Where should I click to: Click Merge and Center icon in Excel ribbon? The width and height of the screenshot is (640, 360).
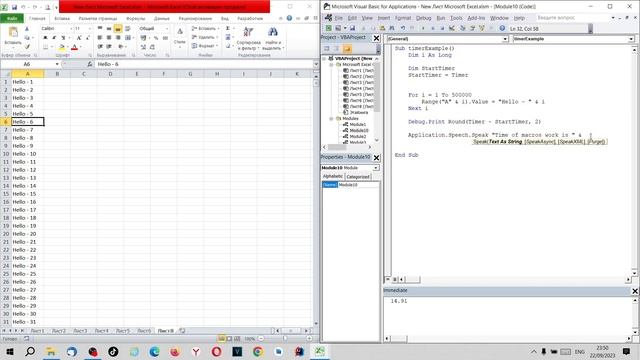[128, 38]
